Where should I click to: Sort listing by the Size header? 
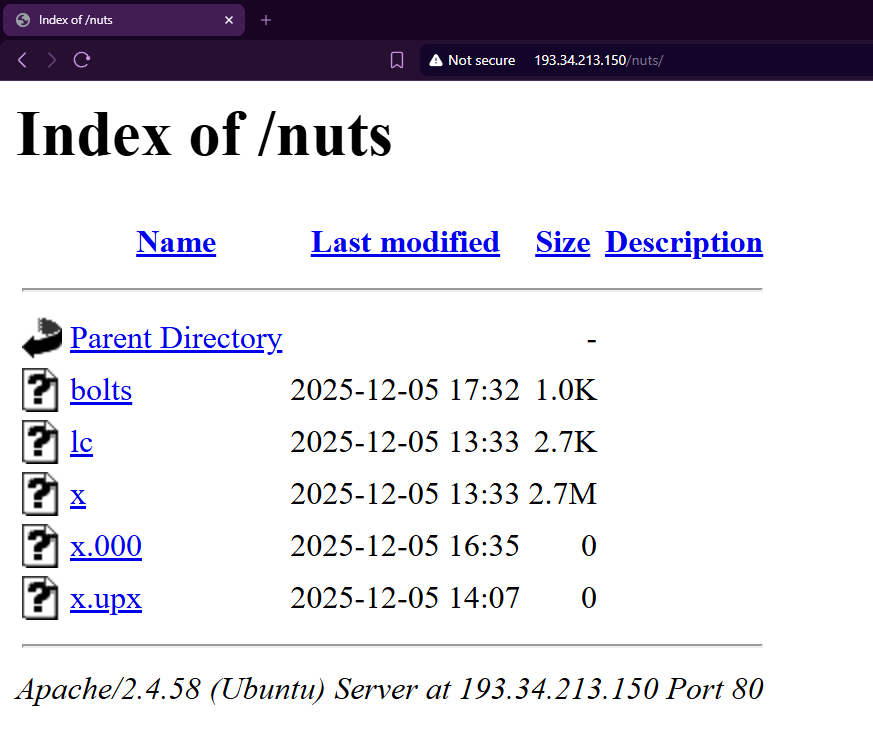562,242
